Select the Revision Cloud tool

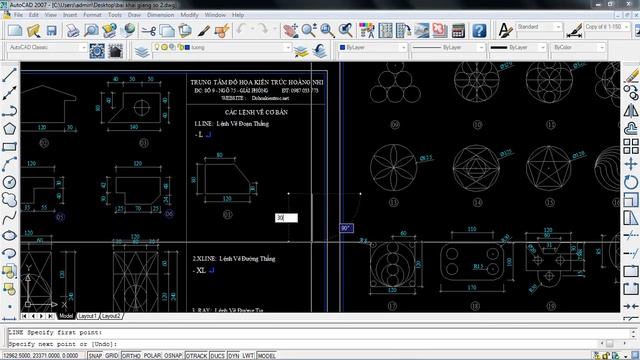click(9, 200)
